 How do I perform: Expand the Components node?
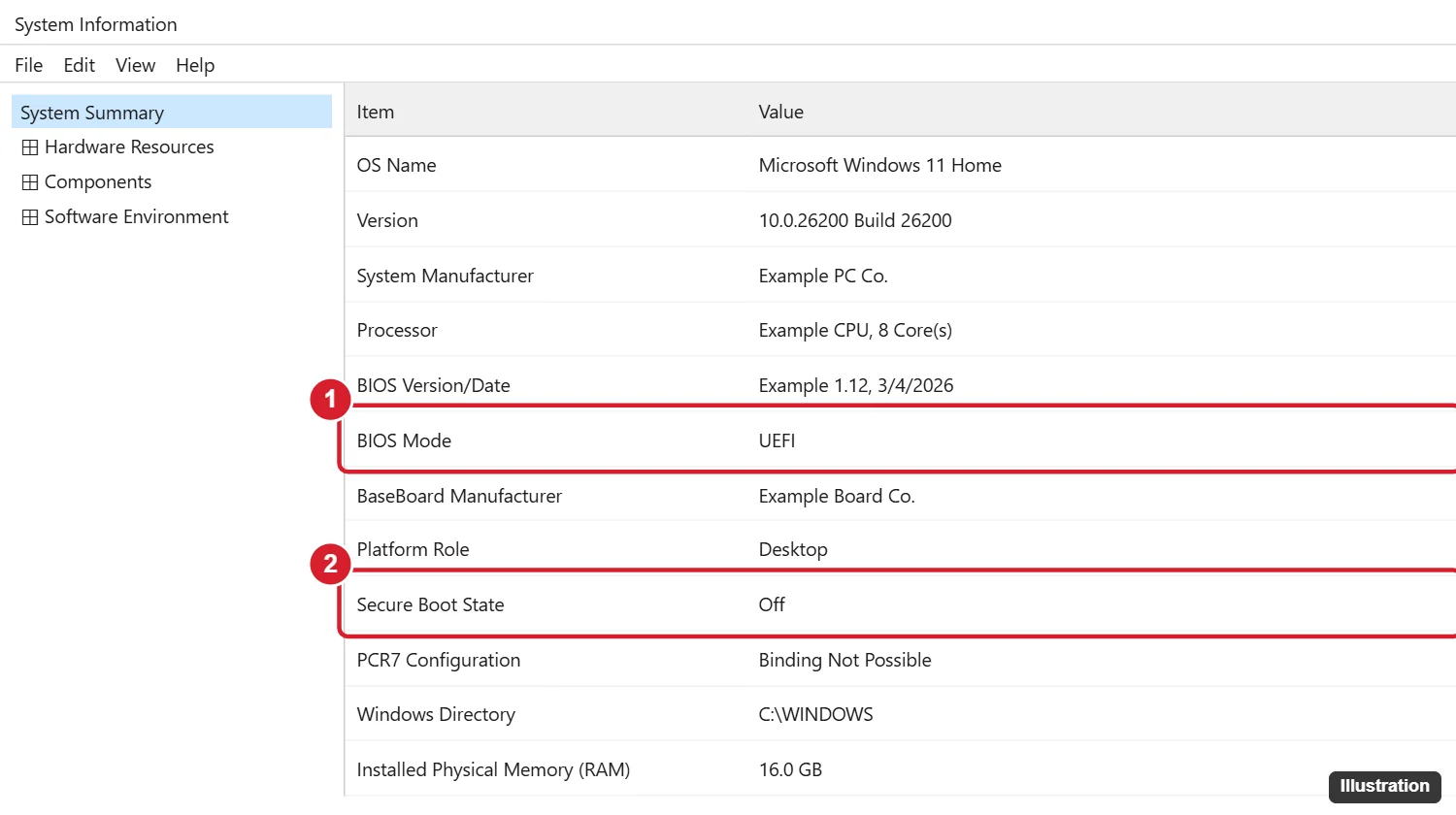pos(30,182)
